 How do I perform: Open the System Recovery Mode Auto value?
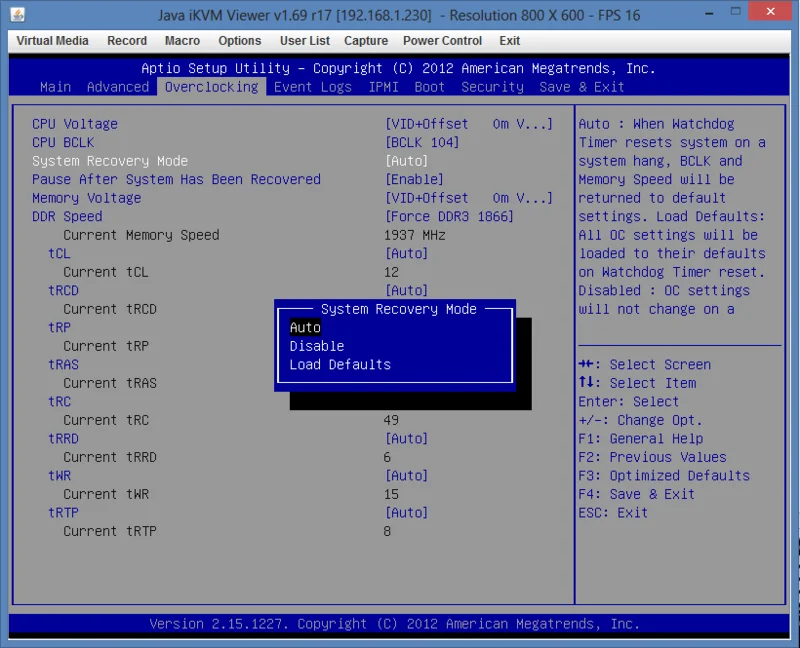pos(407,161)
